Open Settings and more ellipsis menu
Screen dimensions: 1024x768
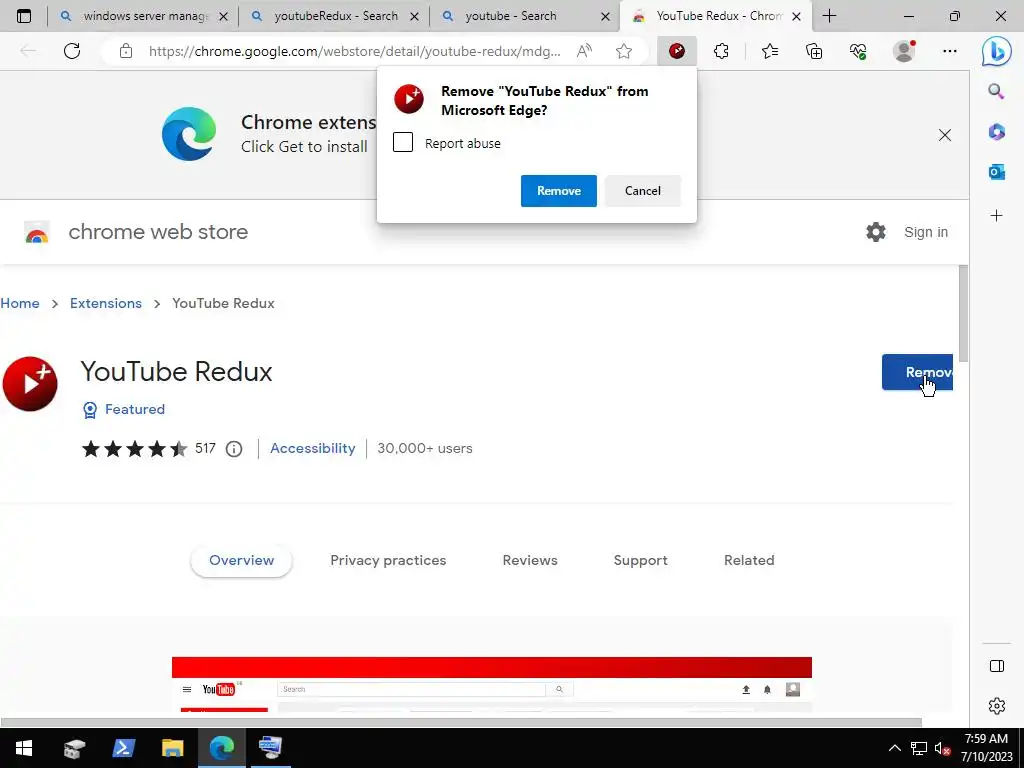tap(950, 51)
